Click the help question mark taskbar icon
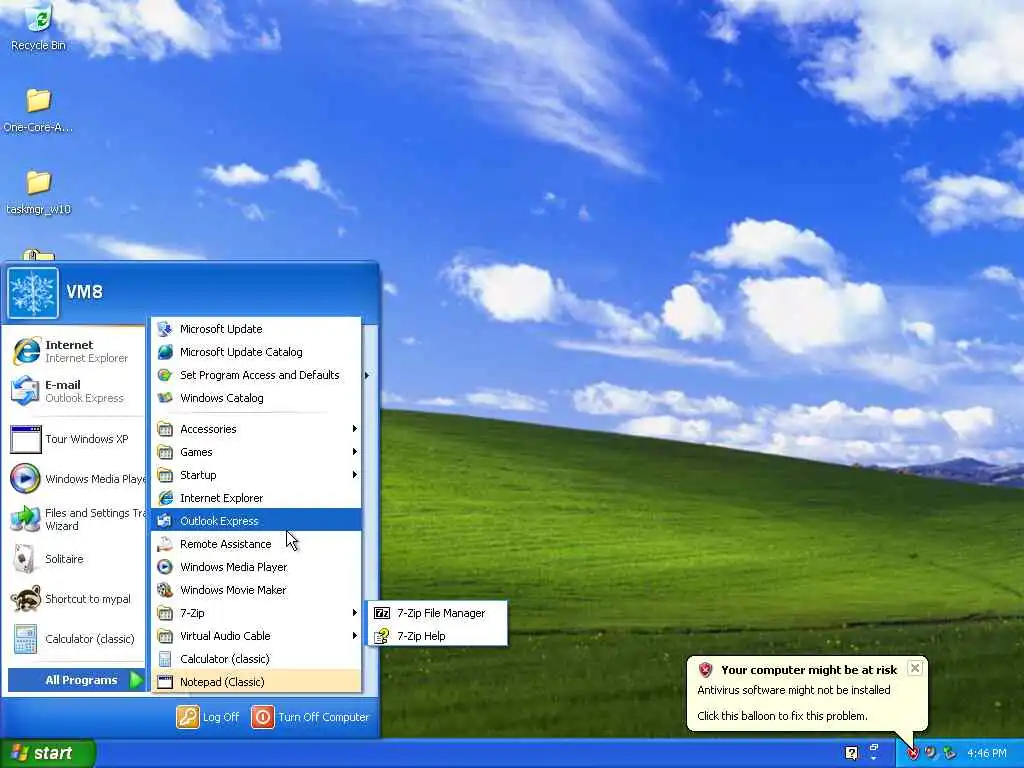The height and width of the screenshot is (768, 1024). tap(851, 754)
